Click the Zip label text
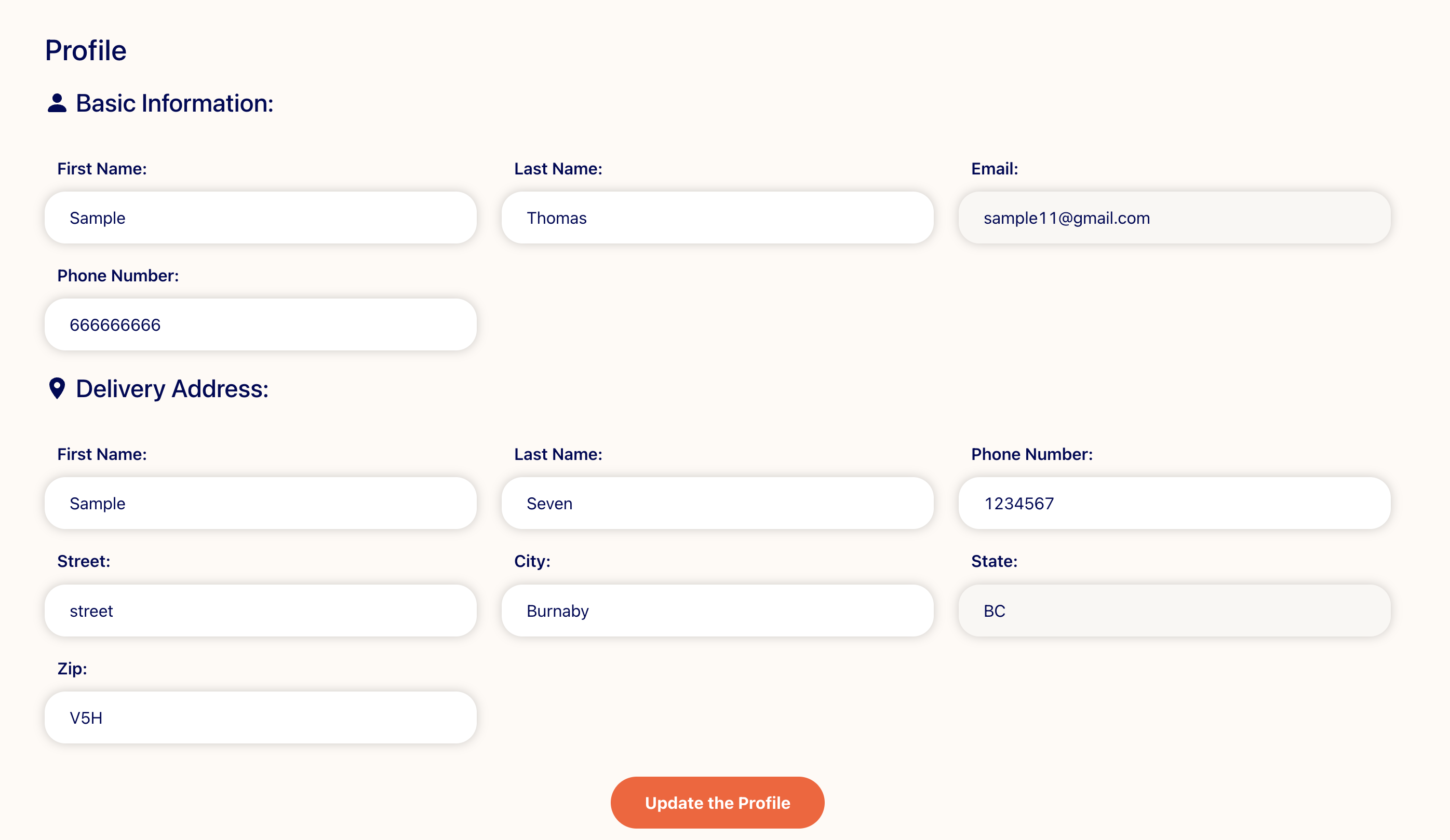 point(72,669)
